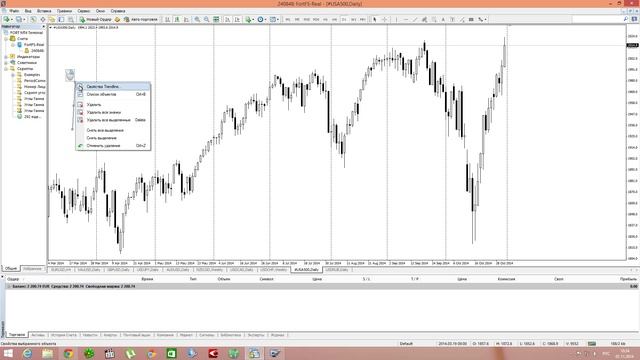Screen dimensions: 640x360
Task: Collapse the Счета tree node
Action: [6, 39]
